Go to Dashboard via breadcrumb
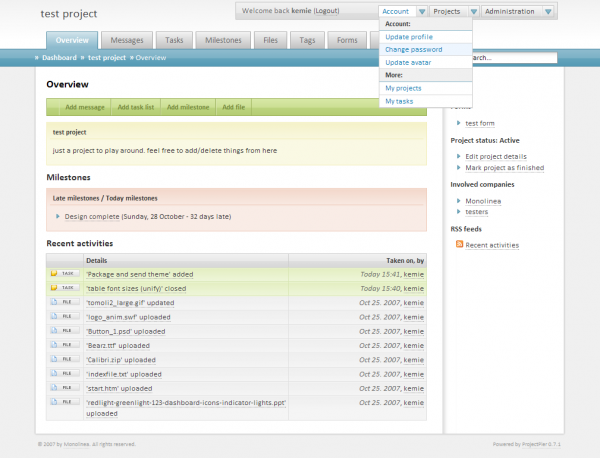The image size is (600, 458). 59,57
